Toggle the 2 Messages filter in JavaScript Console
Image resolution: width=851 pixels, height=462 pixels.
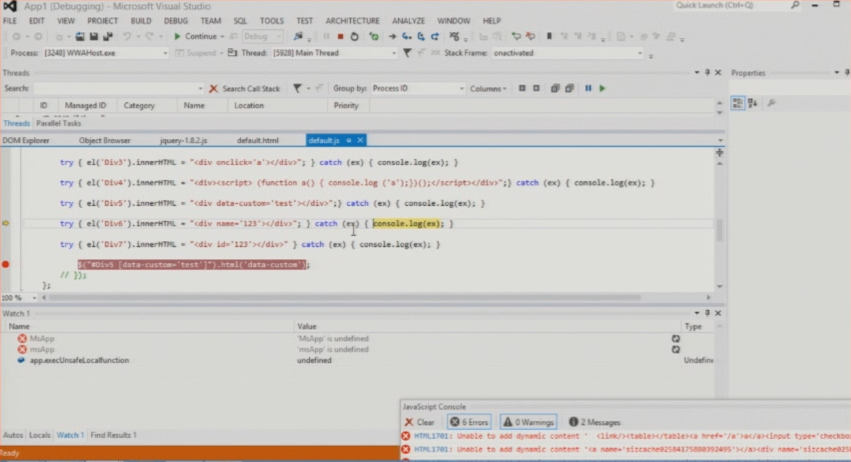point(594,422)
